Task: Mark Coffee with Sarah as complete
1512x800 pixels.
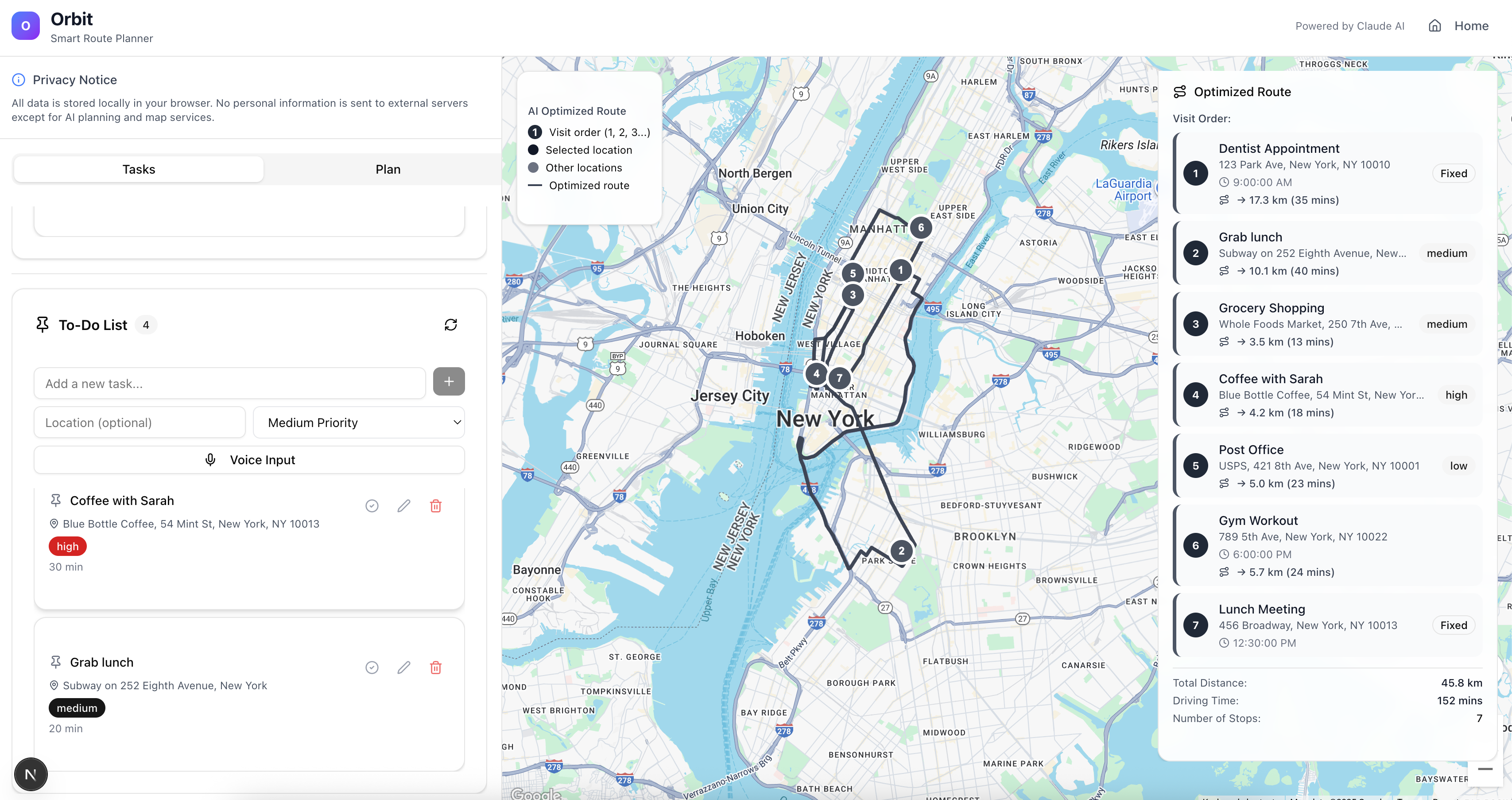Action: coord(372,506)
